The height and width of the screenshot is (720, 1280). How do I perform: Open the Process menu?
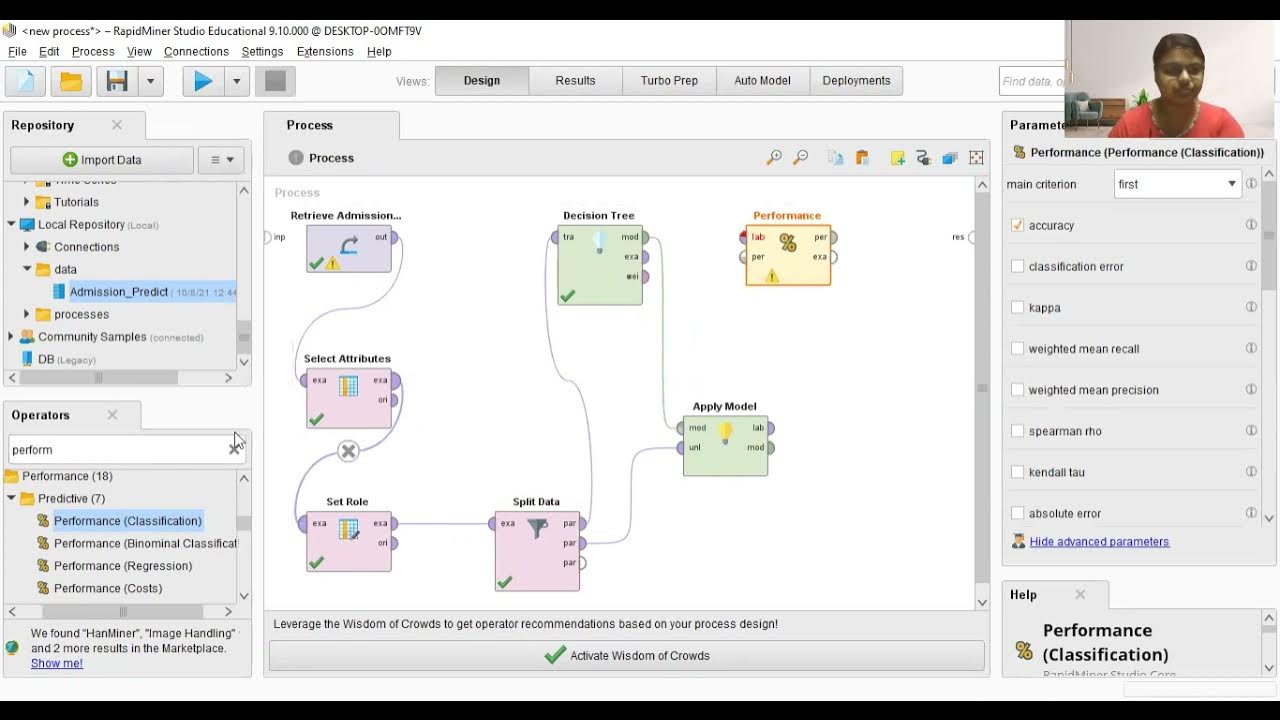pos(93,51)
